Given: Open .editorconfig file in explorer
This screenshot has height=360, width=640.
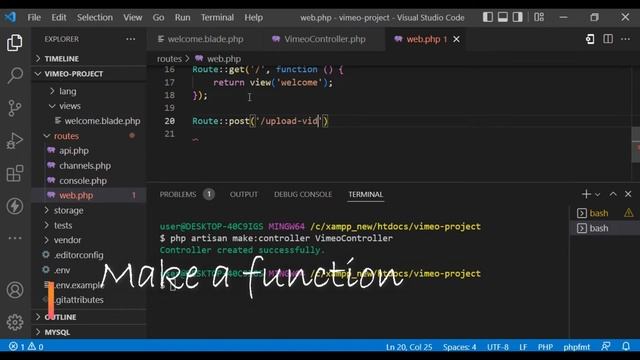Looking at the screenshot, I should point(89,255).
